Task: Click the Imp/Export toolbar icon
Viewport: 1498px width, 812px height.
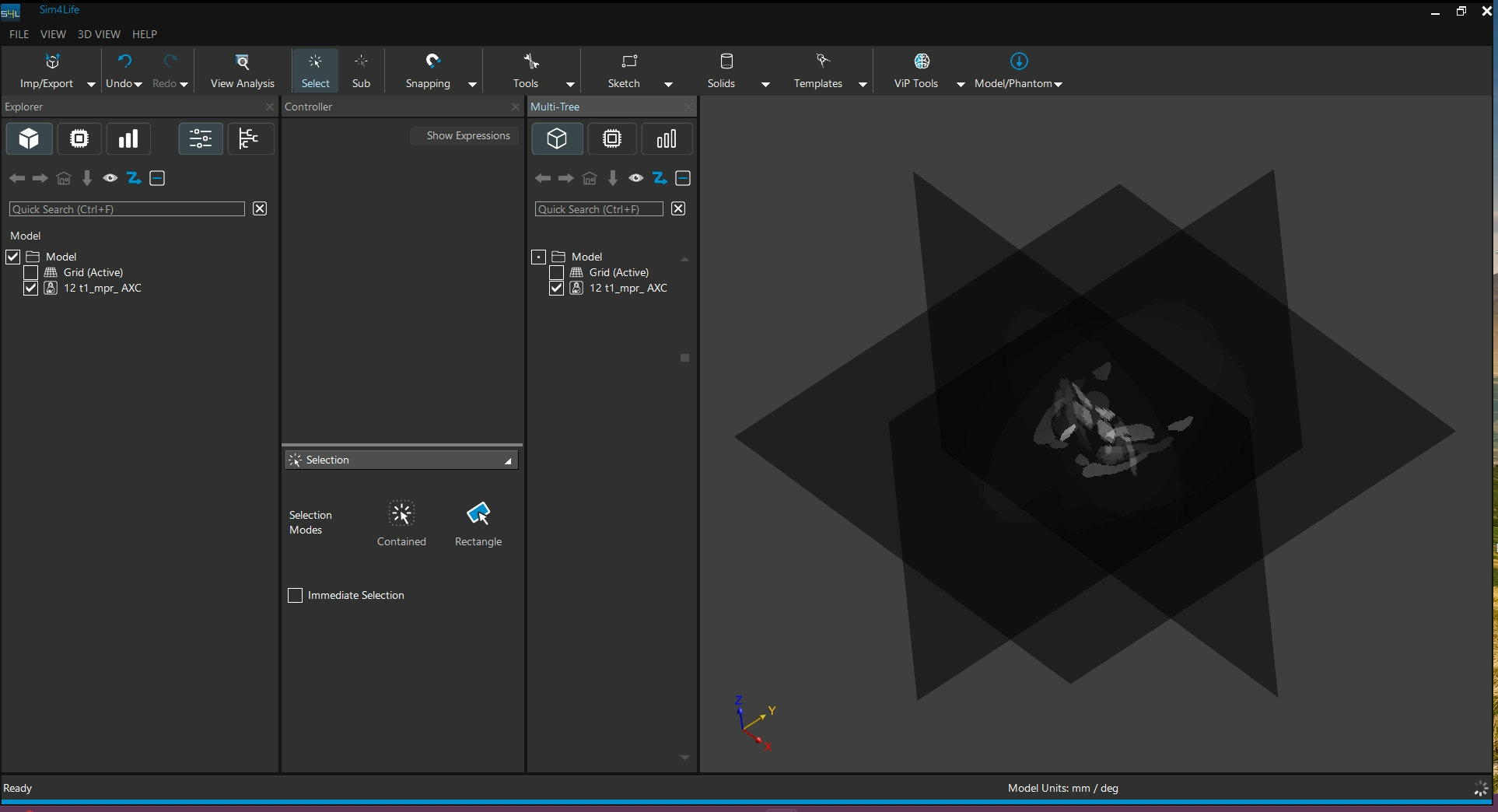Action: (x=52, y=61)
